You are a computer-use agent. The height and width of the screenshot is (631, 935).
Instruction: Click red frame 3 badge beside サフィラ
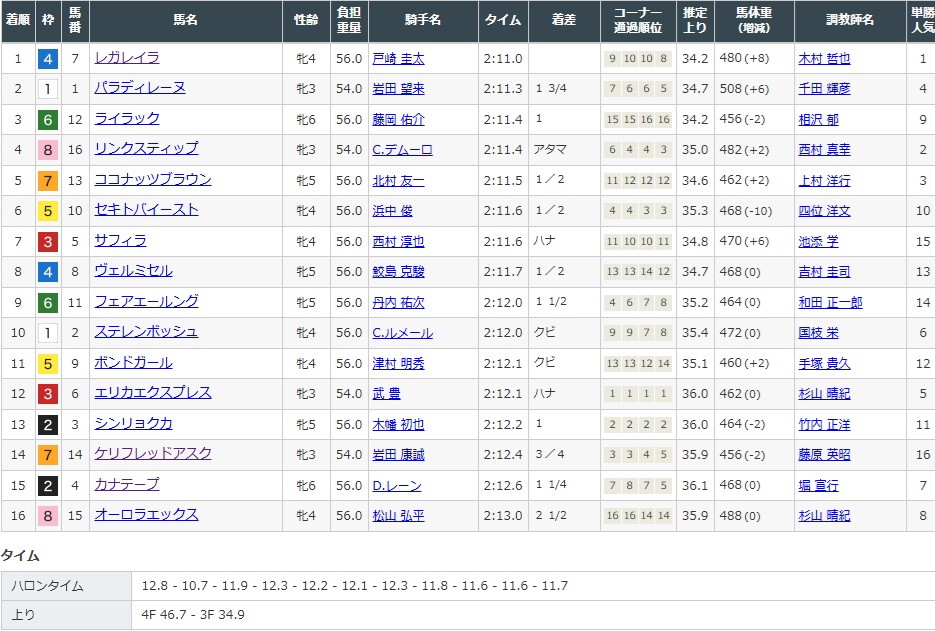47,241
